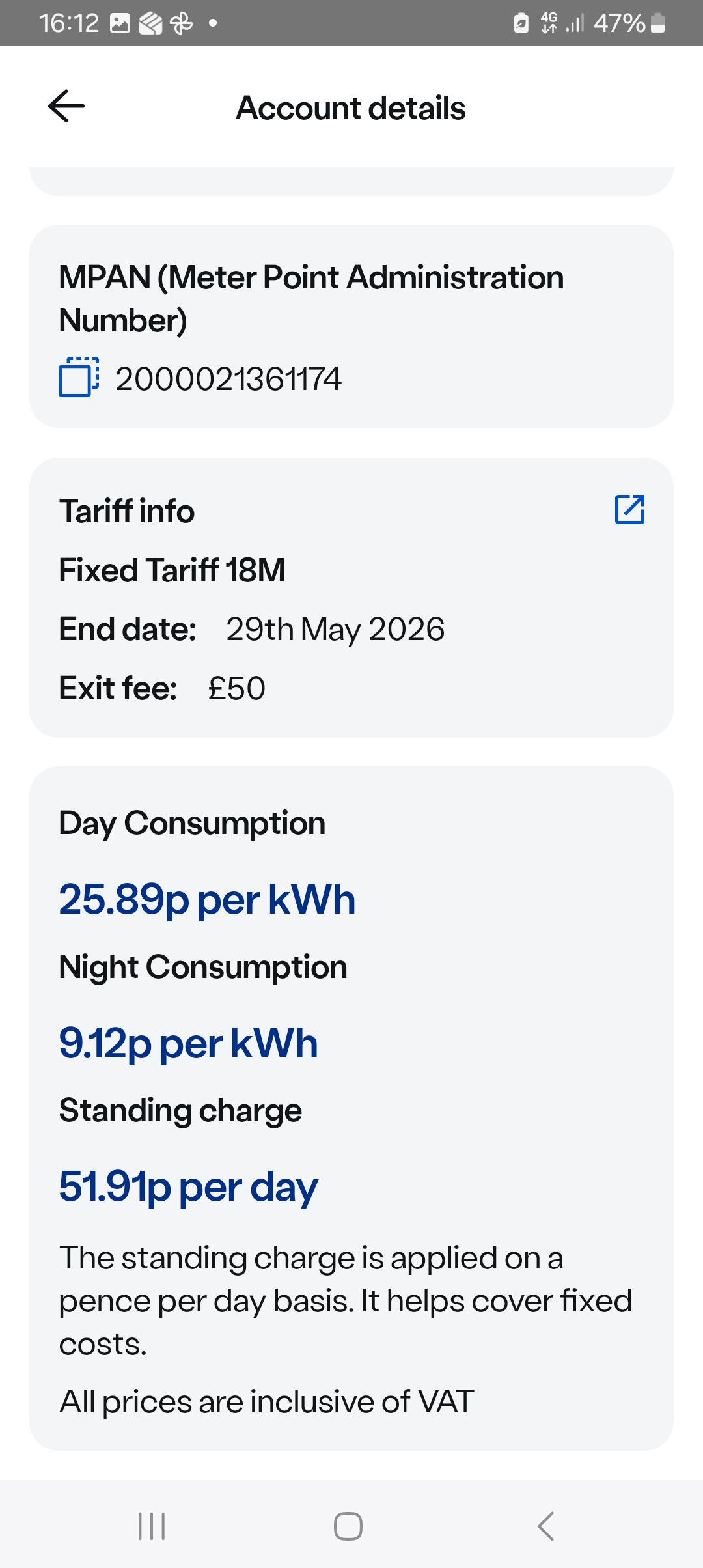Tap Android recent apps button

tap(152, 1526)
